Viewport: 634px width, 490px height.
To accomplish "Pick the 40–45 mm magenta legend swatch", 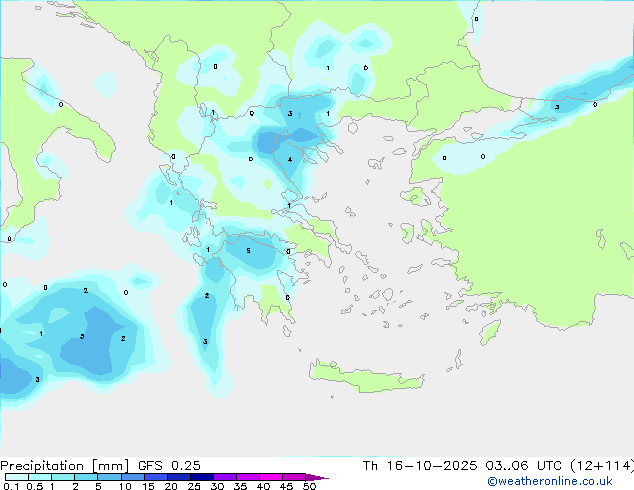I will pos(271,477).
